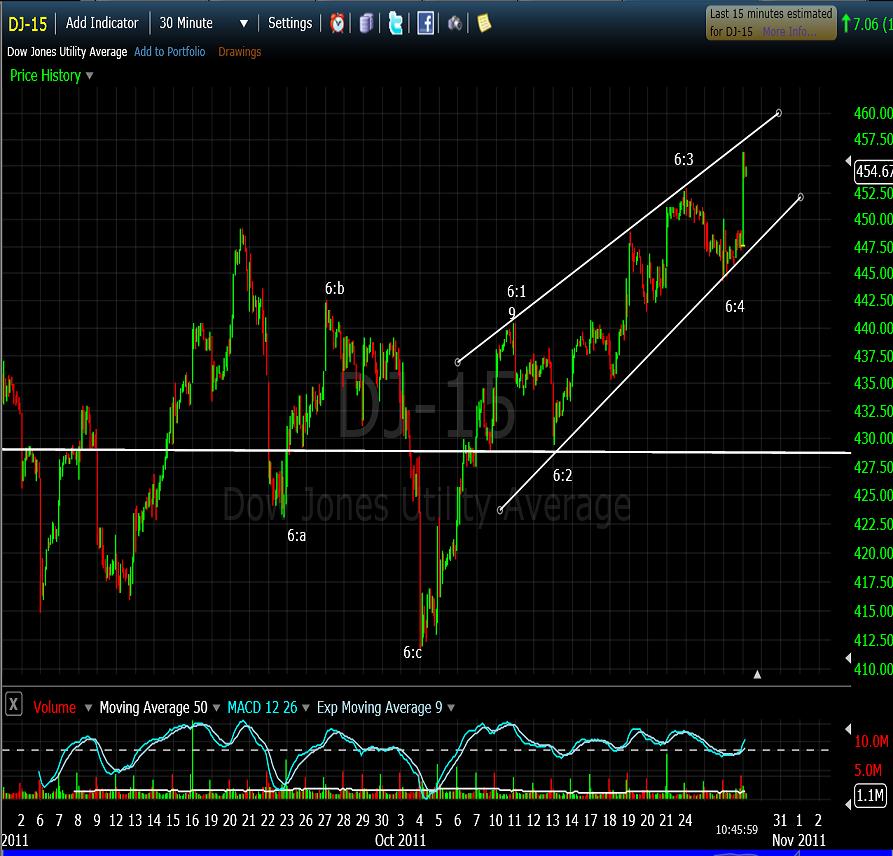
Task: Expand the Price History dropdown
Action: click(x=89, y=75)
